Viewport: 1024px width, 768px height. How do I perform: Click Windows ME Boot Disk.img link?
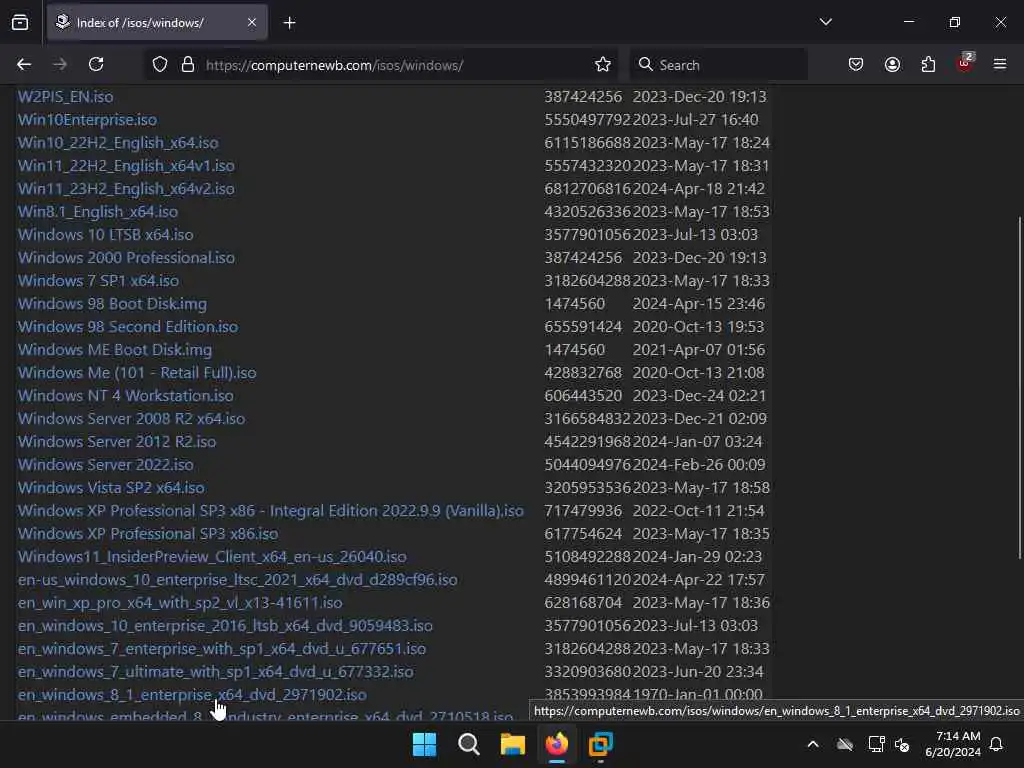(115, 349)
